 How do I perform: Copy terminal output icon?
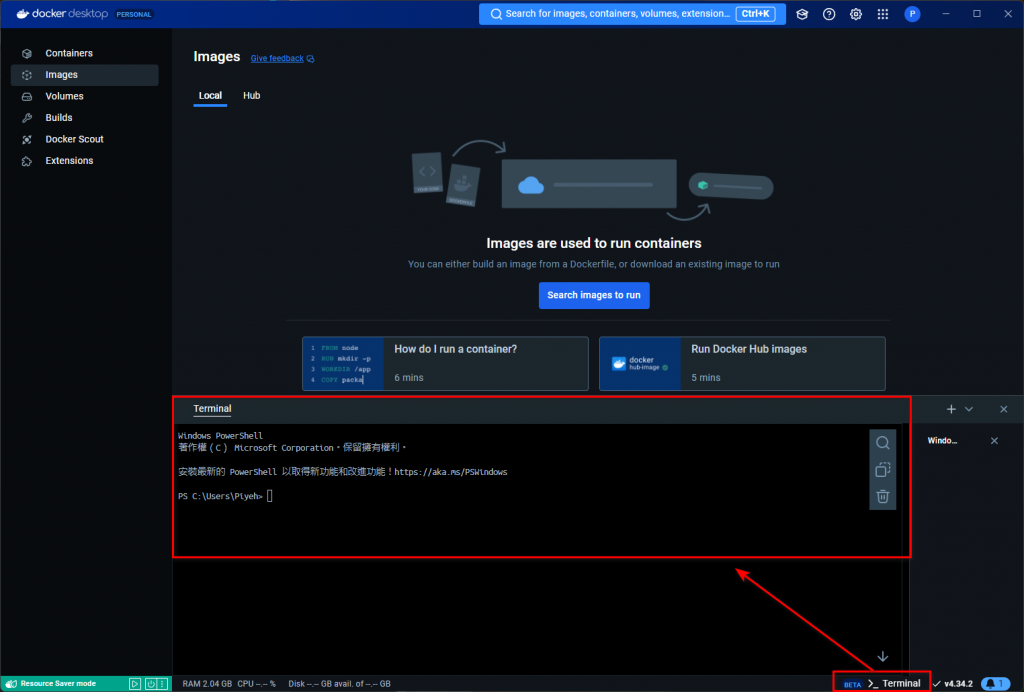[x=882, y=469]
